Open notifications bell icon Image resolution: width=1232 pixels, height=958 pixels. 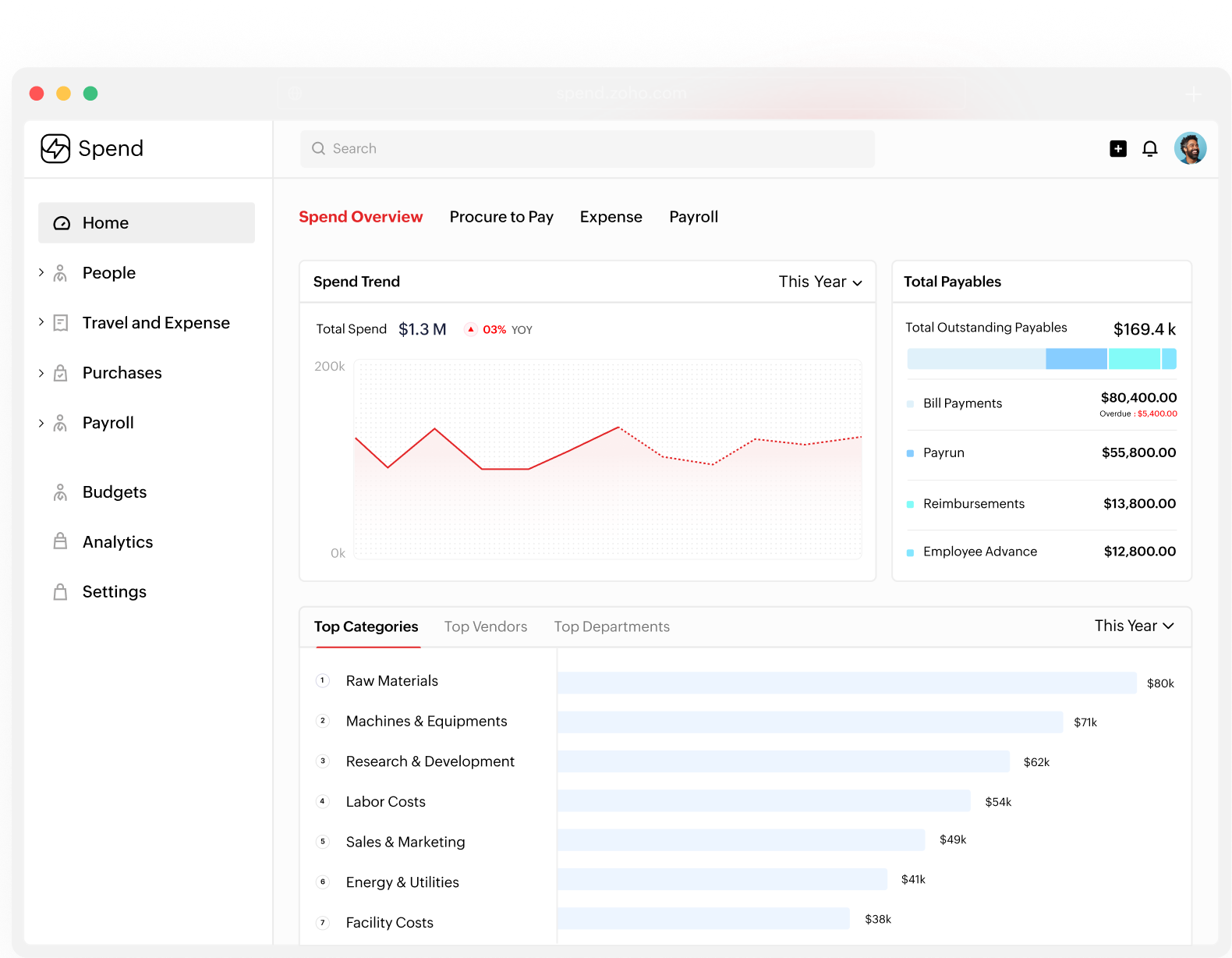click(1150, 148)
